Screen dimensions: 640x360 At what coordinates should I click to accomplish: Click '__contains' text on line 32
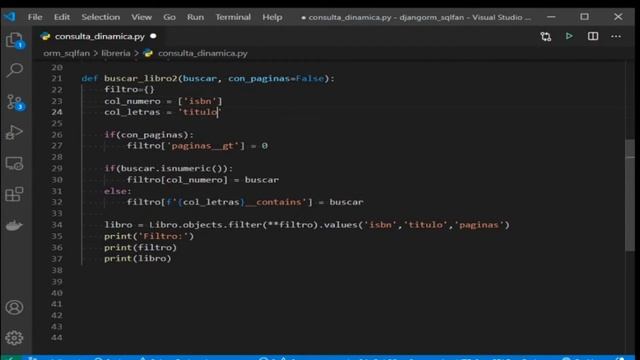[272, 202]
